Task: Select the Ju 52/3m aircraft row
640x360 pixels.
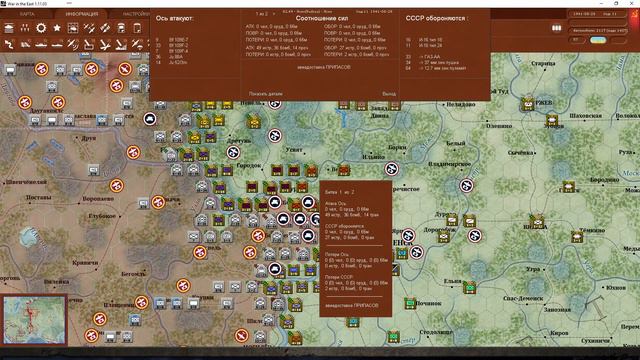Action: tap(172, 62)
